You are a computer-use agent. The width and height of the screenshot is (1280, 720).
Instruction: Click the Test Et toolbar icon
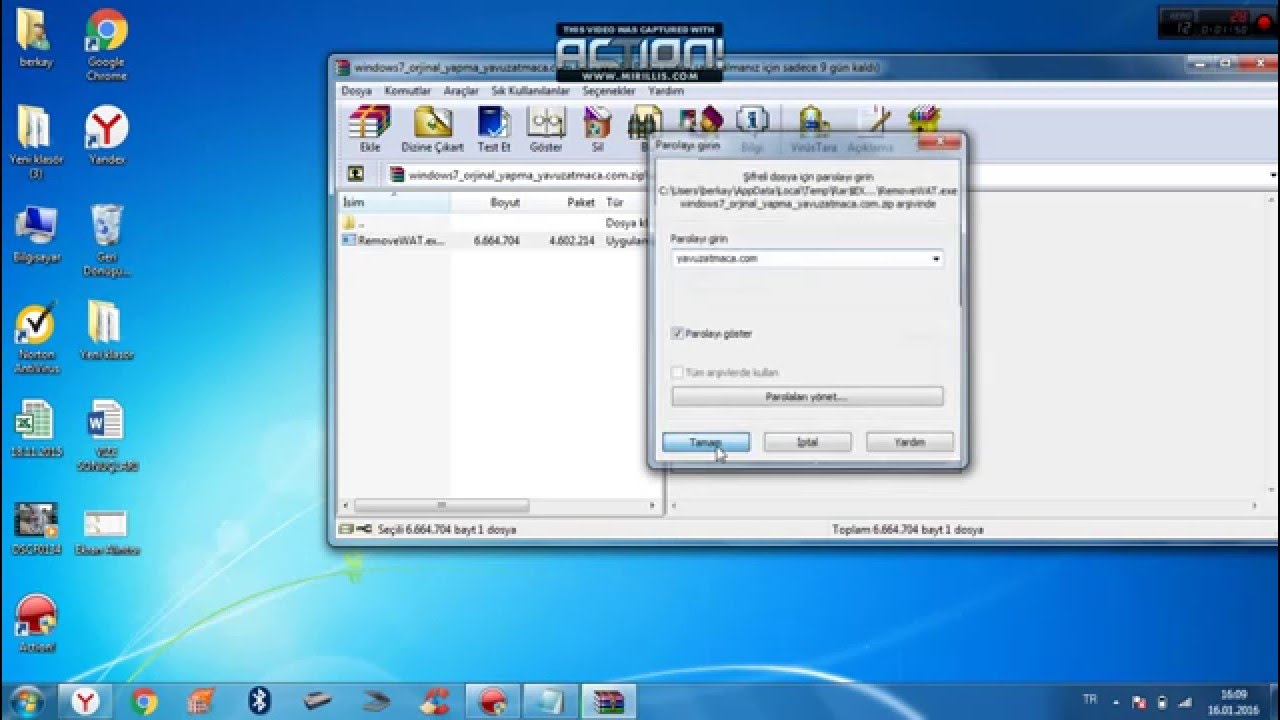494,129
